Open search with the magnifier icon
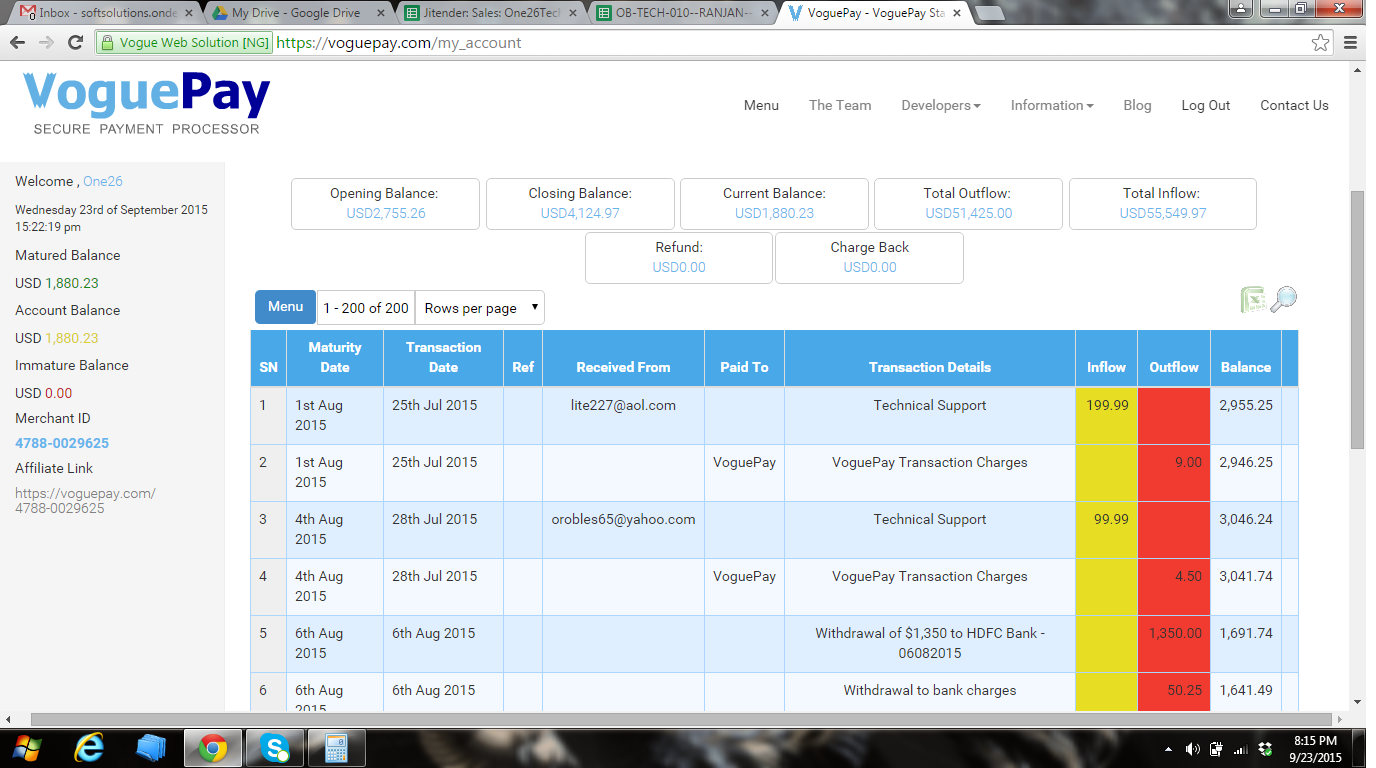 [1284, 299]
